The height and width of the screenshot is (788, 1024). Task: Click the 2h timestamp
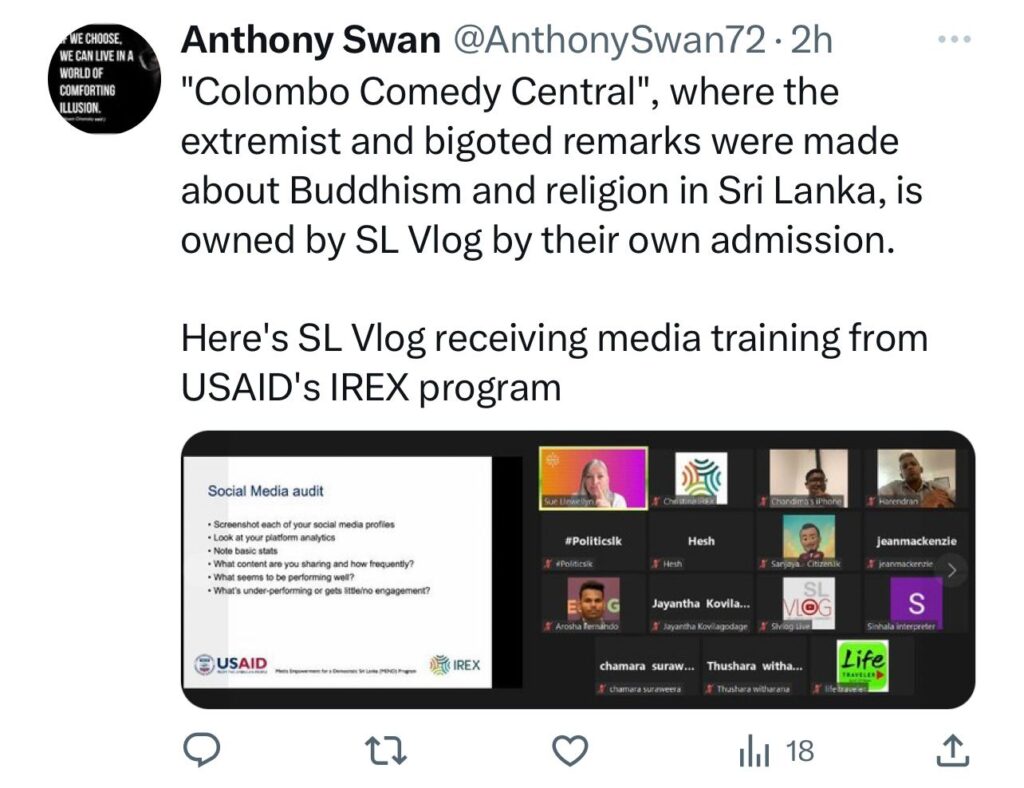(812, 40)
